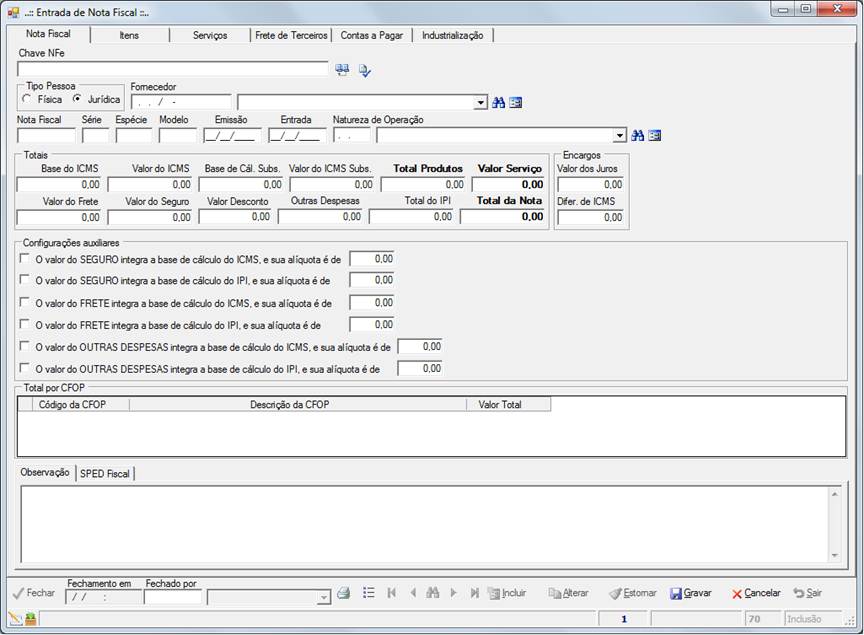Image resolution: width=864 pixels, height=635 pixels.
Task: Check OUTRAS DESPESAS integrates IPI base option
Action: [x=24, y=368]
